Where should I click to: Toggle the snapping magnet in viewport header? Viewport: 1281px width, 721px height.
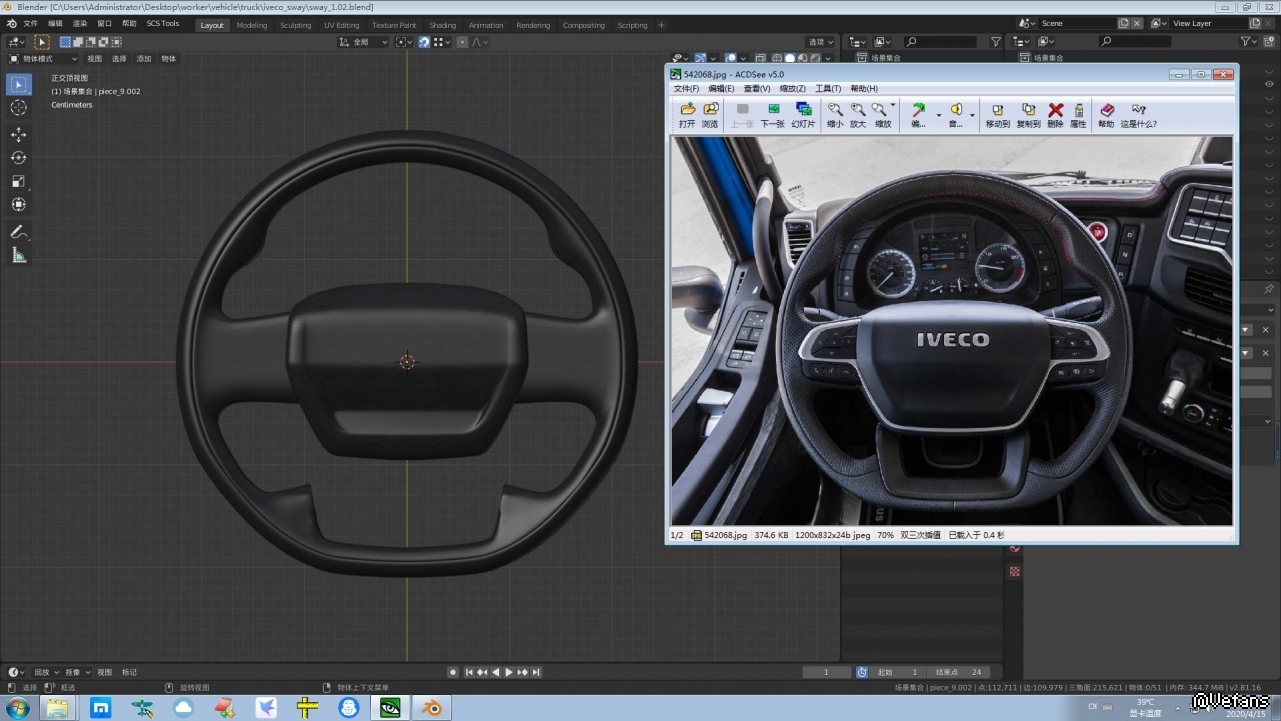pos(424,42)
